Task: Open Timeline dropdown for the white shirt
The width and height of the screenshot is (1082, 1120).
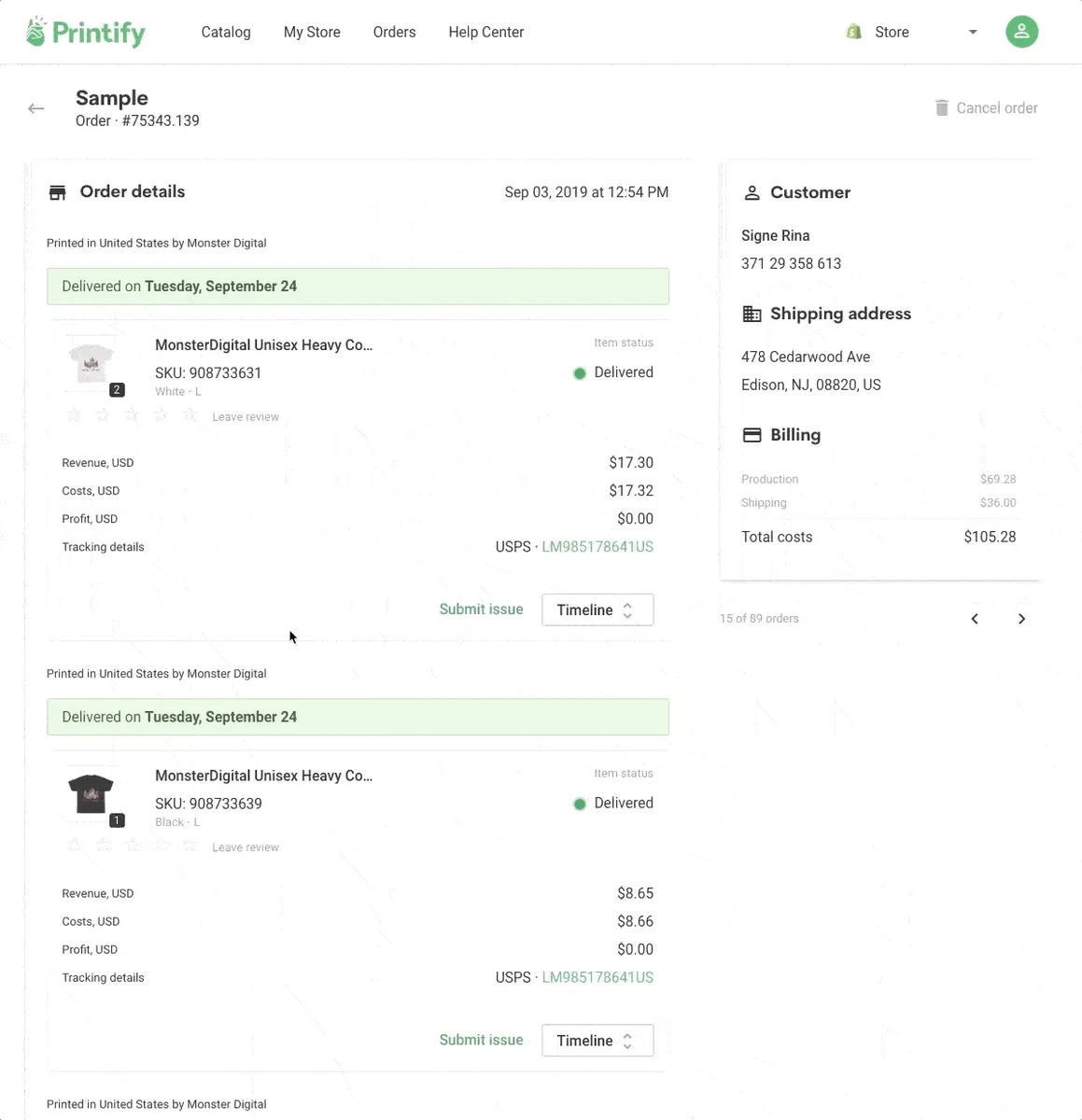Action: [597, 610]
